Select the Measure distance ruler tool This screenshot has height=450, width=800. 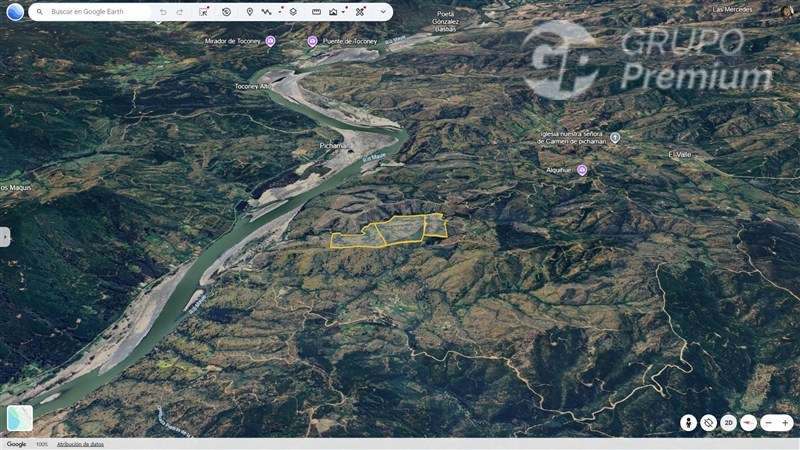316,12
